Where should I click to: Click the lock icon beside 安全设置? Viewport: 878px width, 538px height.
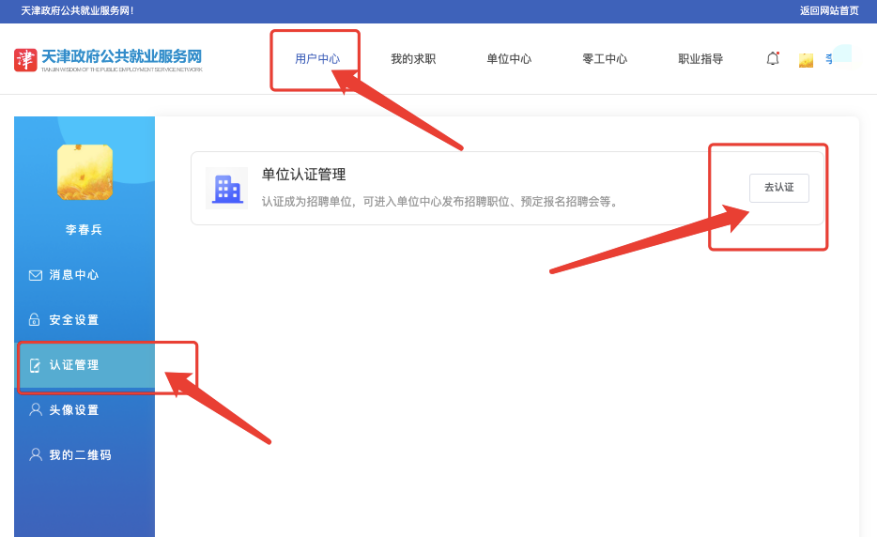[x=35, y=320]
